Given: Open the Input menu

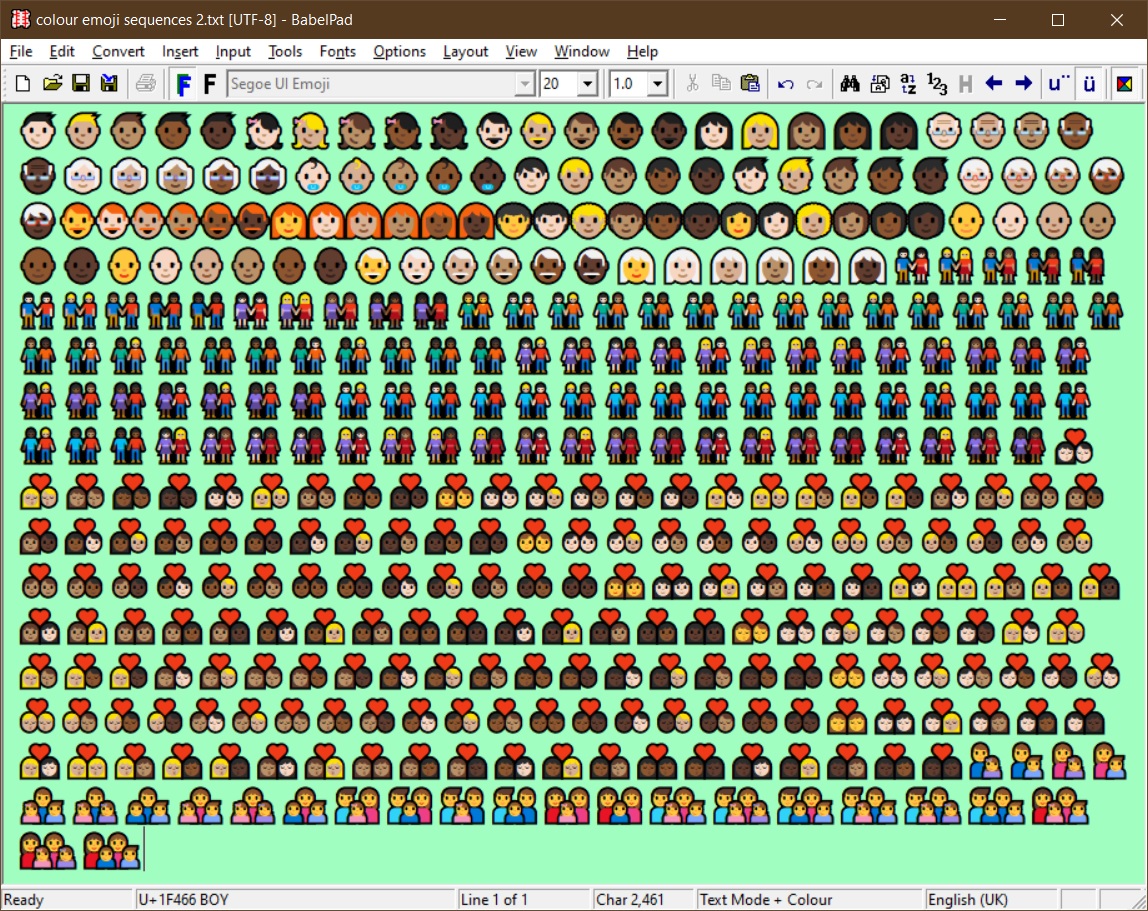Looking at the screenshot, I should click(x=233, y=51).
